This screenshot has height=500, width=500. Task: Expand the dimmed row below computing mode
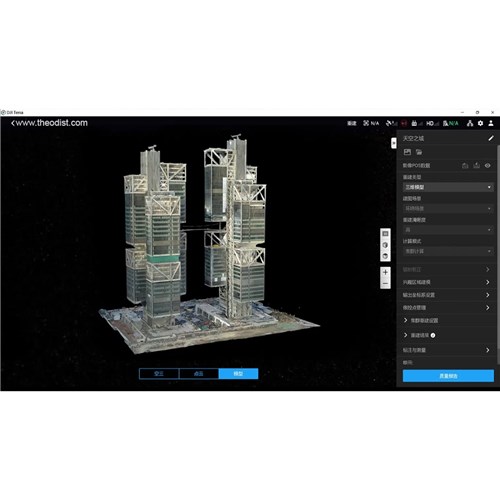[x=447, y=269]
